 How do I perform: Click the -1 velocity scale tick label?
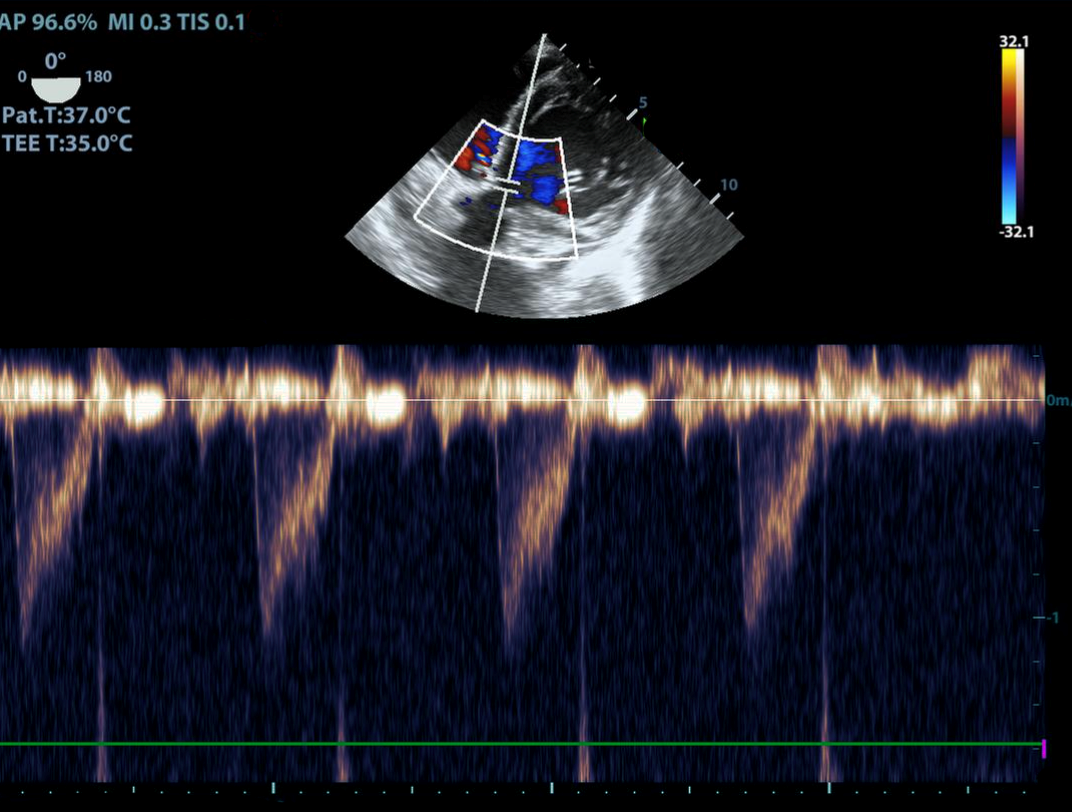coord(1050,618)
